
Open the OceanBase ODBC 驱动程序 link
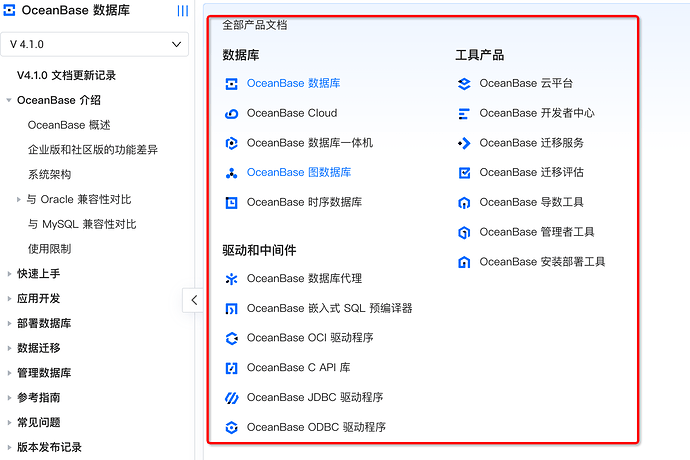[316, 427]
